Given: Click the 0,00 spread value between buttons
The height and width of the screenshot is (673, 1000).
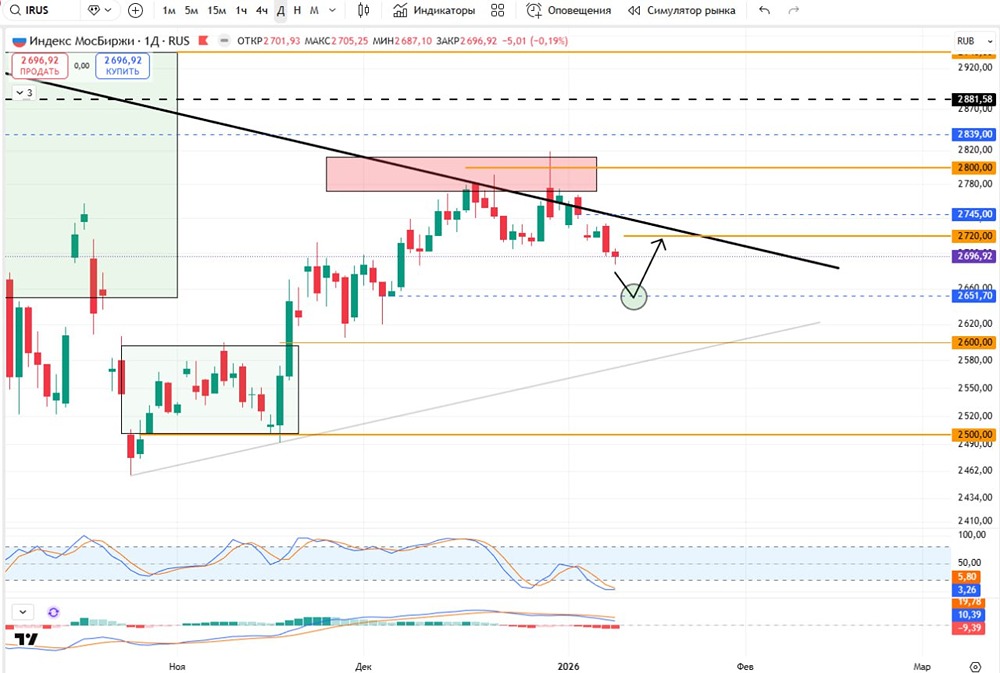Looking at the screenshot, I should pyautogui.click(x=82, y=66).
